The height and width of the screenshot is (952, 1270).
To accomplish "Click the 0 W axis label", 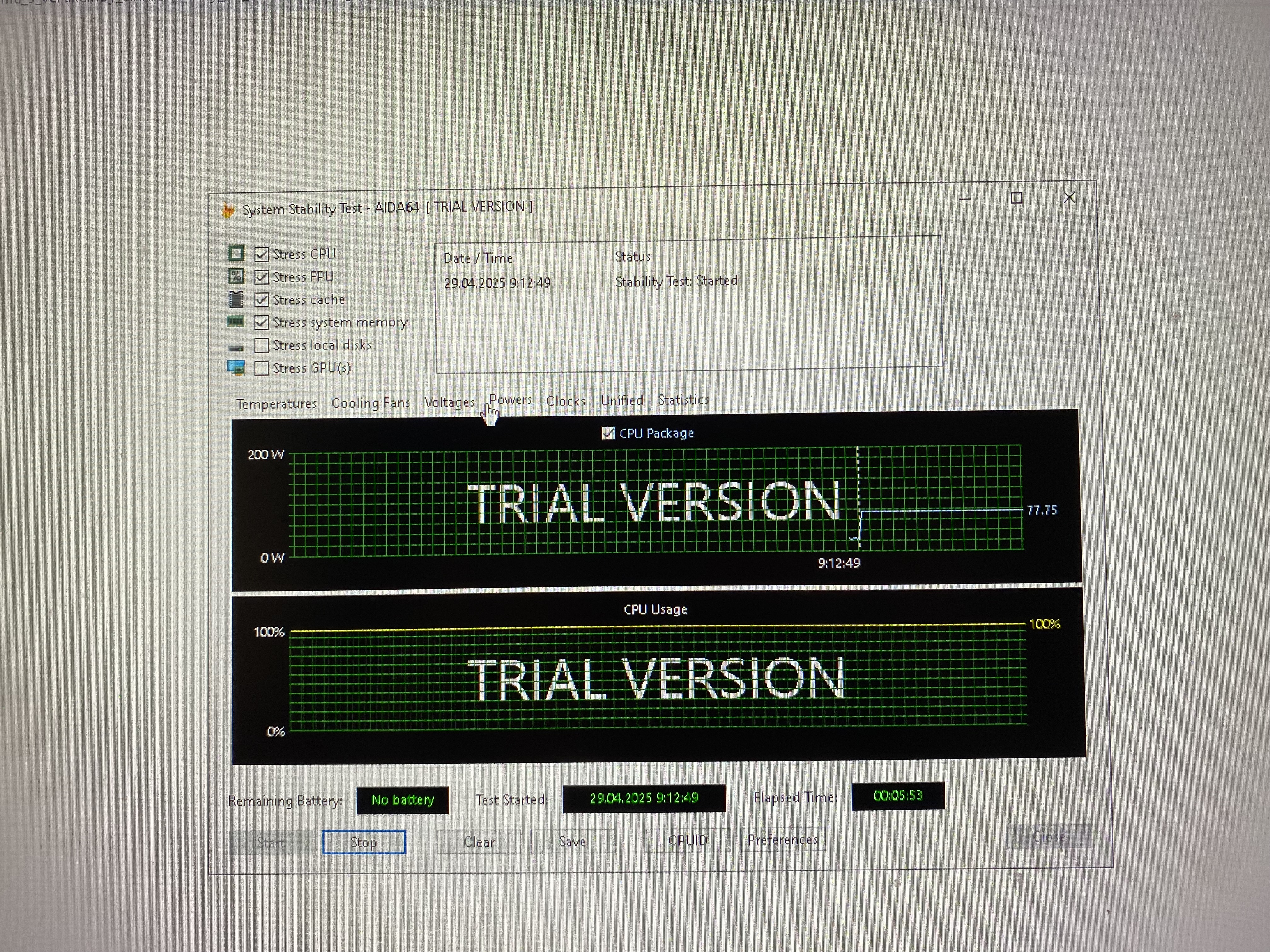I will click(x=272, y=558).
